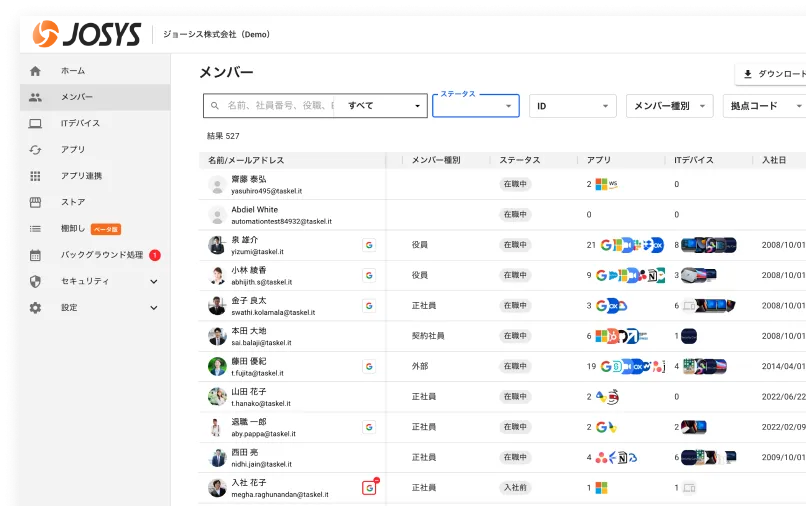Select the Members people icon
The image size is (806, 506).
tap(35, 97)
